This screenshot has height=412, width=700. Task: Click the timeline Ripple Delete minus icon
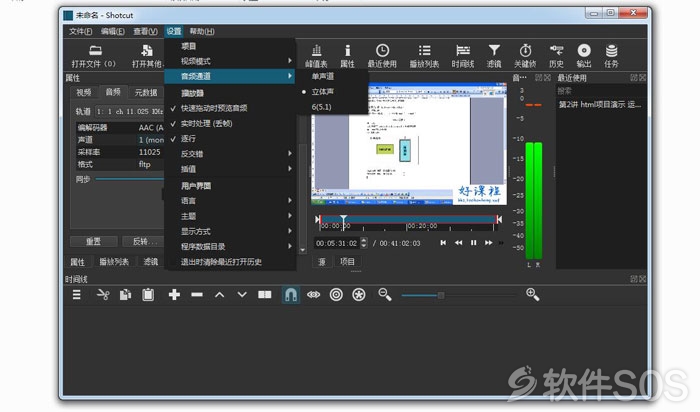point(197,295)
